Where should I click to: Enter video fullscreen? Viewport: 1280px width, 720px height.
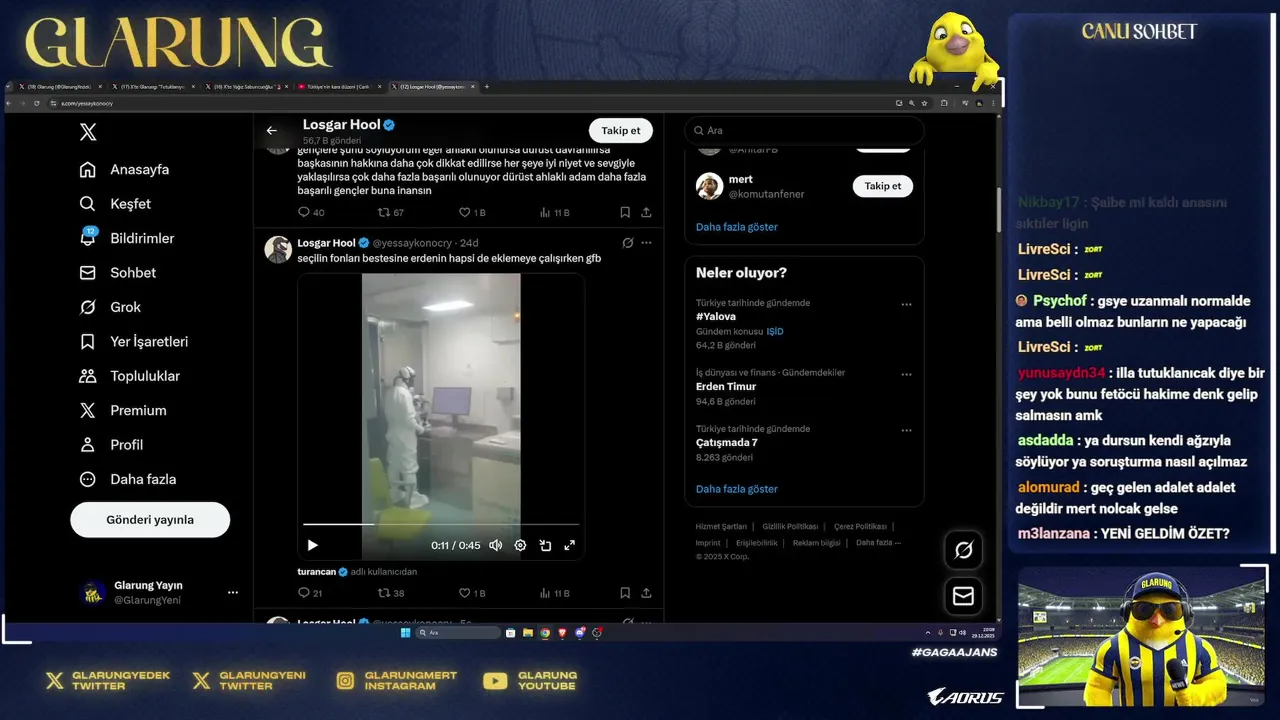click(x=569, y=545)
